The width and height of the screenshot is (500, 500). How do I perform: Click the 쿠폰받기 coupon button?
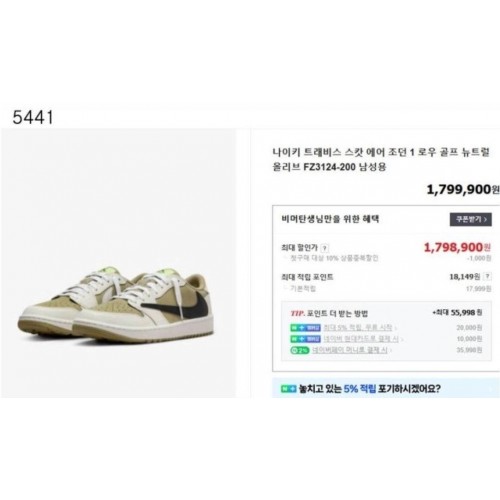point(470,219)
